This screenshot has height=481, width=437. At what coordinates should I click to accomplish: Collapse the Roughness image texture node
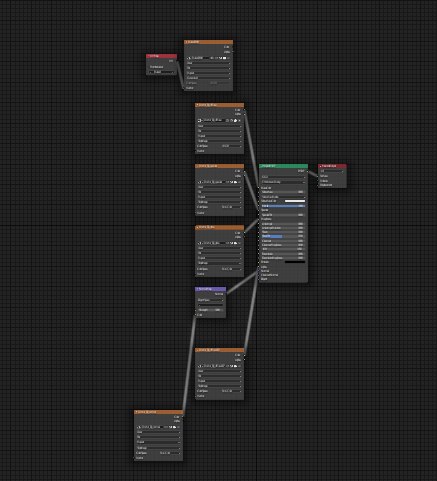pos(197,228)
